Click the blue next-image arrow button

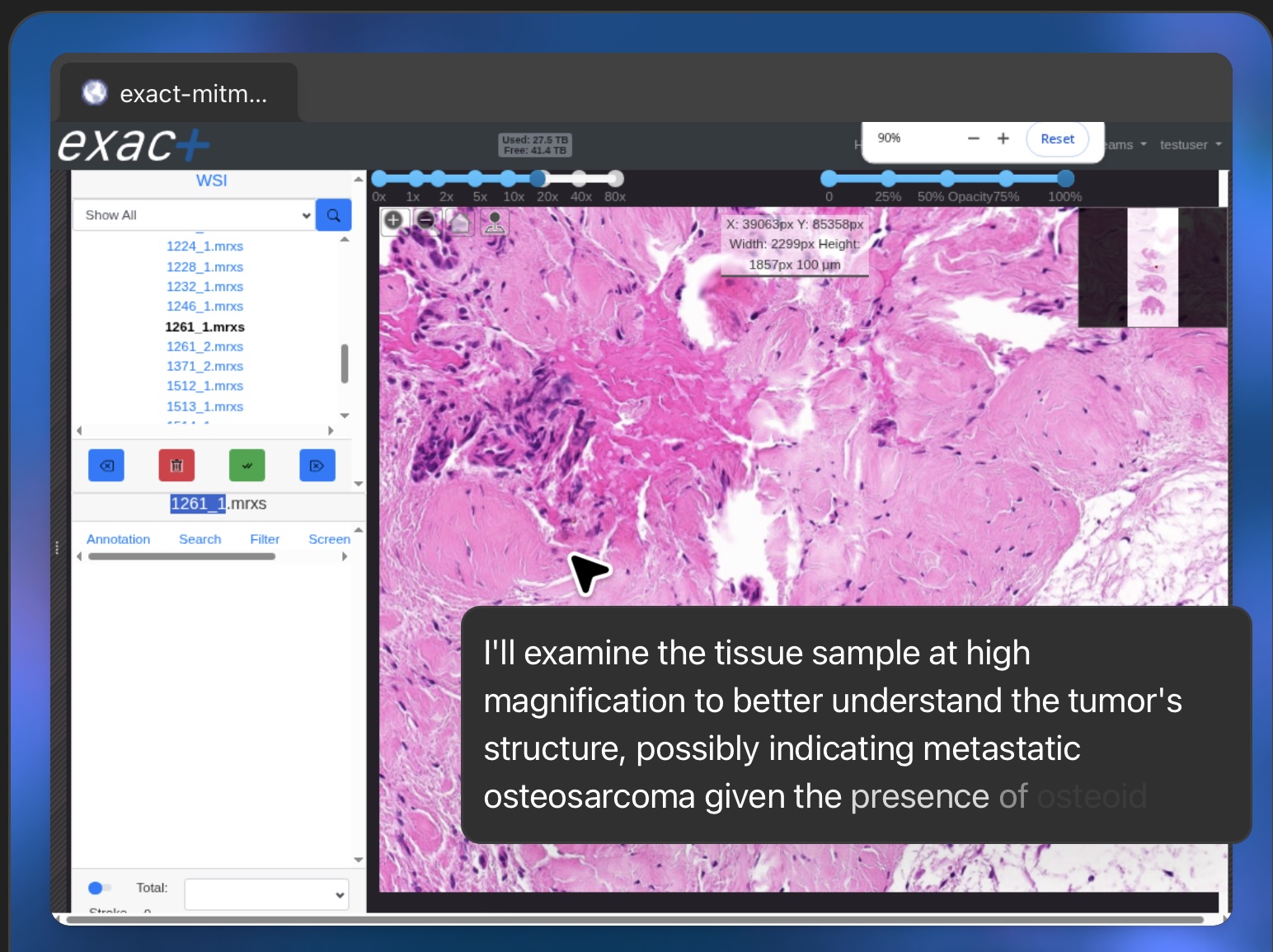[x=317, y=465]
